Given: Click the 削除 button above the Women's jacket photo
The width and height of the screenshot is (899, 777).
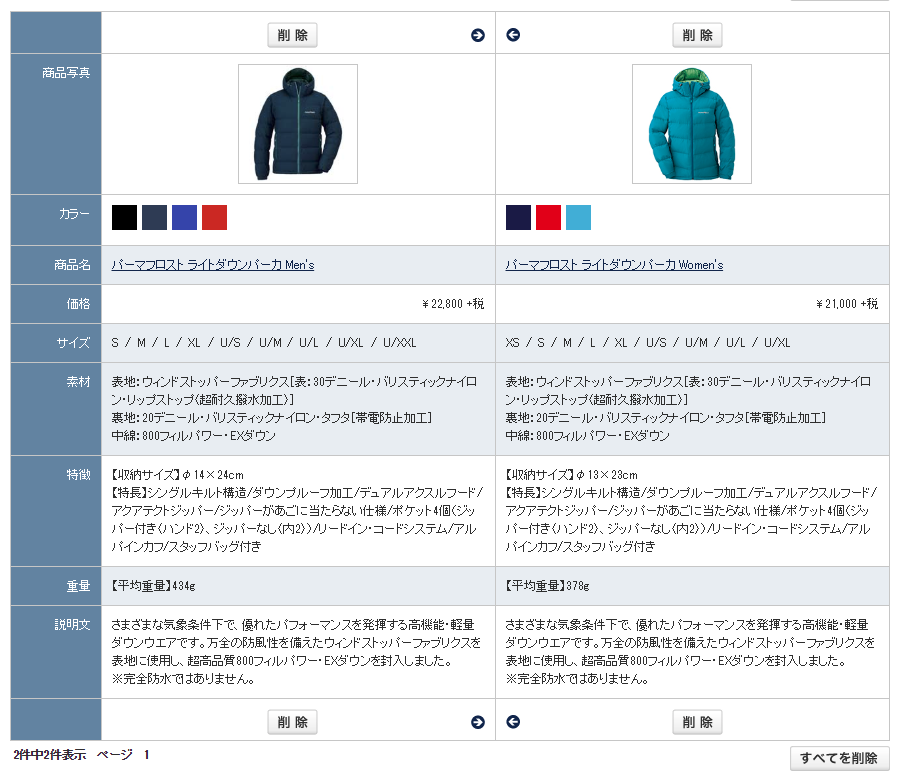Looking at the screenshot, I should pyautogui.click(x=697, y=35).
